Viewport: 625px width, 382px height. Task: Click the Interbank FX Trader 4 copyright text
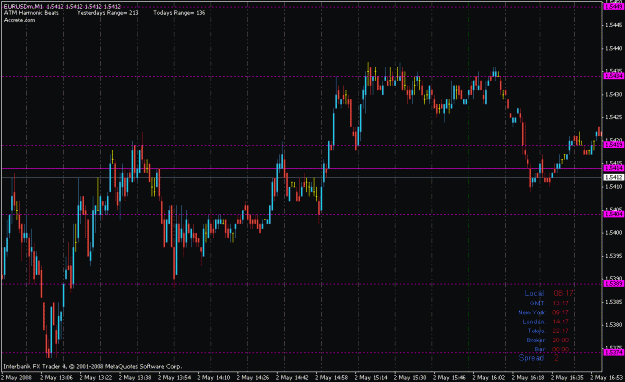[x=92, y=366]
